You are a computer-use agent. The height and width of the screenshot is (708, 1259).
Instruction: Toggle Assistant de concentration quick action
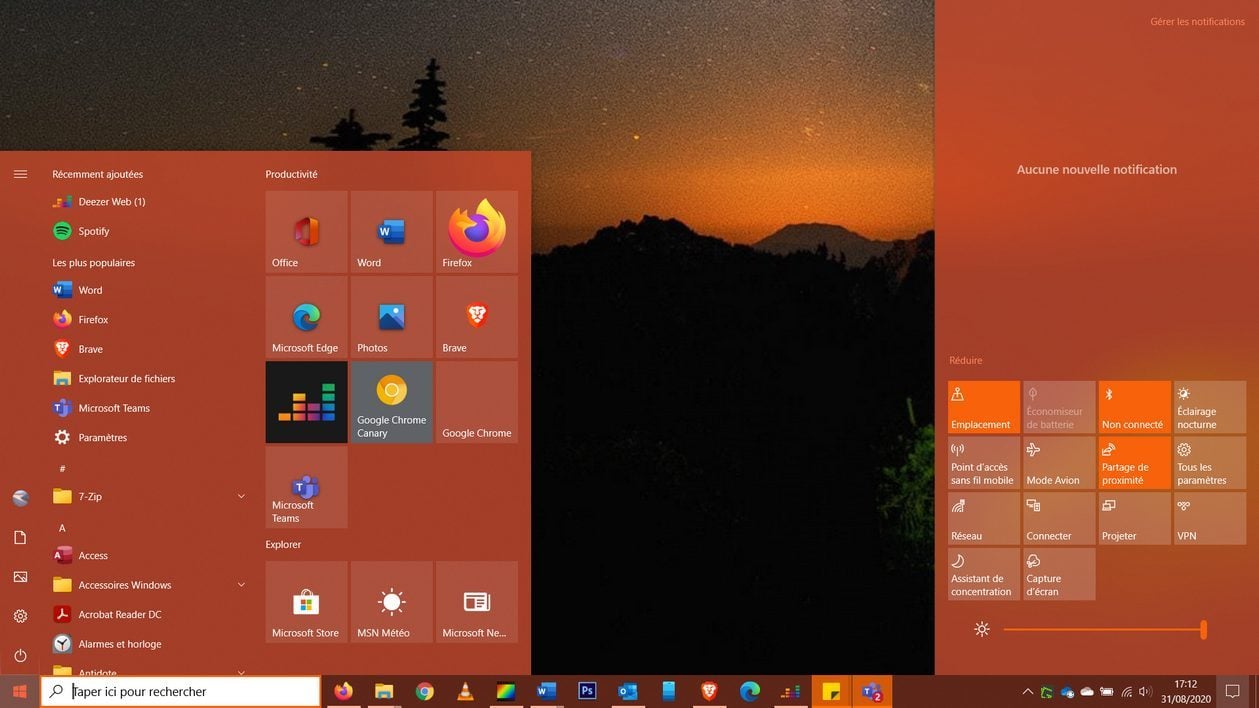pos(984,574)
